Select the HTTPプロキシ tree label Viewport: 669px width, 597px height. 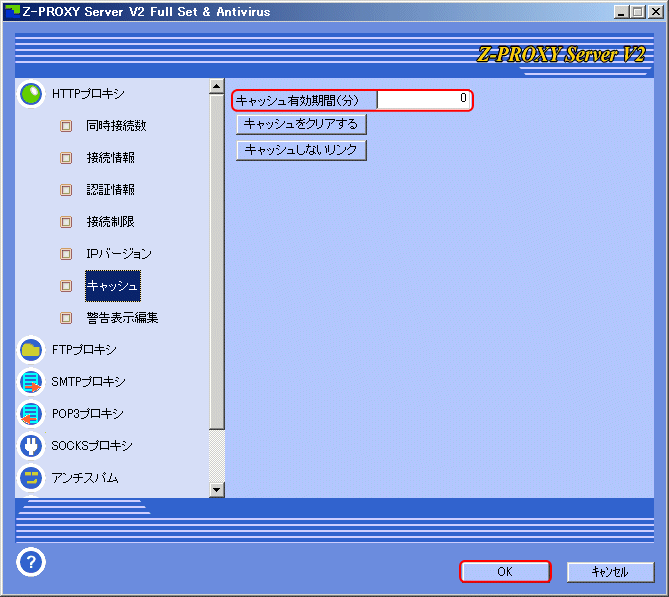[x=88, y=94]
